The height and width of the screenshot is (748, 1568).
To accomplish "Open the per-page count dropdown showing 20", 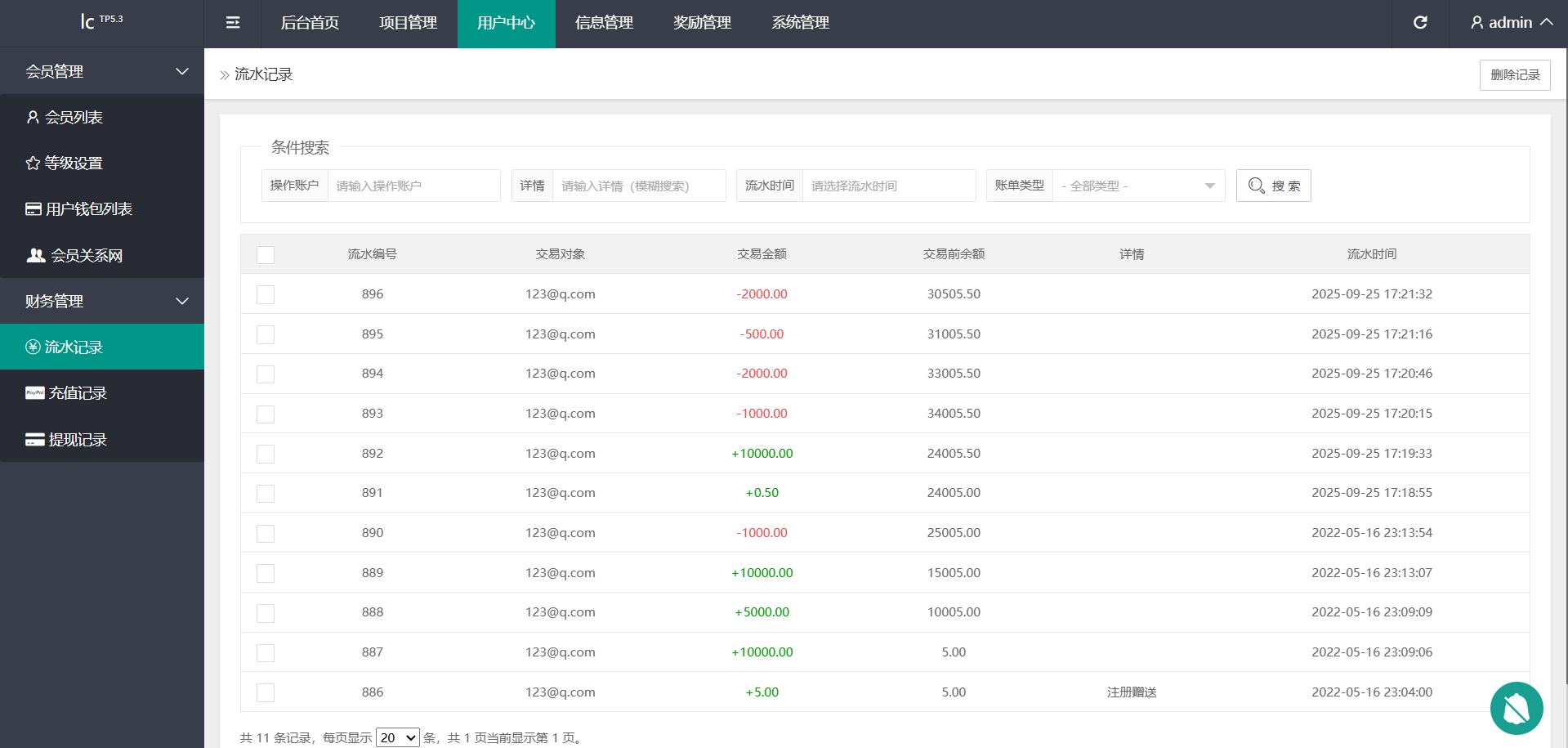I will click(397, 738).
